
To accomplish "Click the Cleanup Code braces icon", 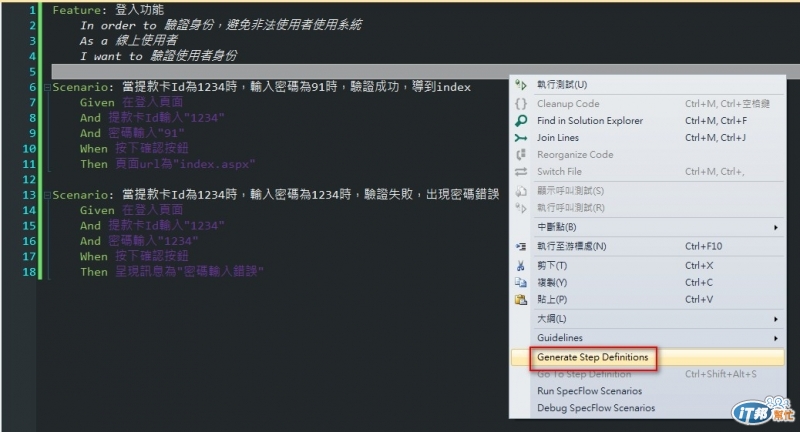I will (520, 104).
